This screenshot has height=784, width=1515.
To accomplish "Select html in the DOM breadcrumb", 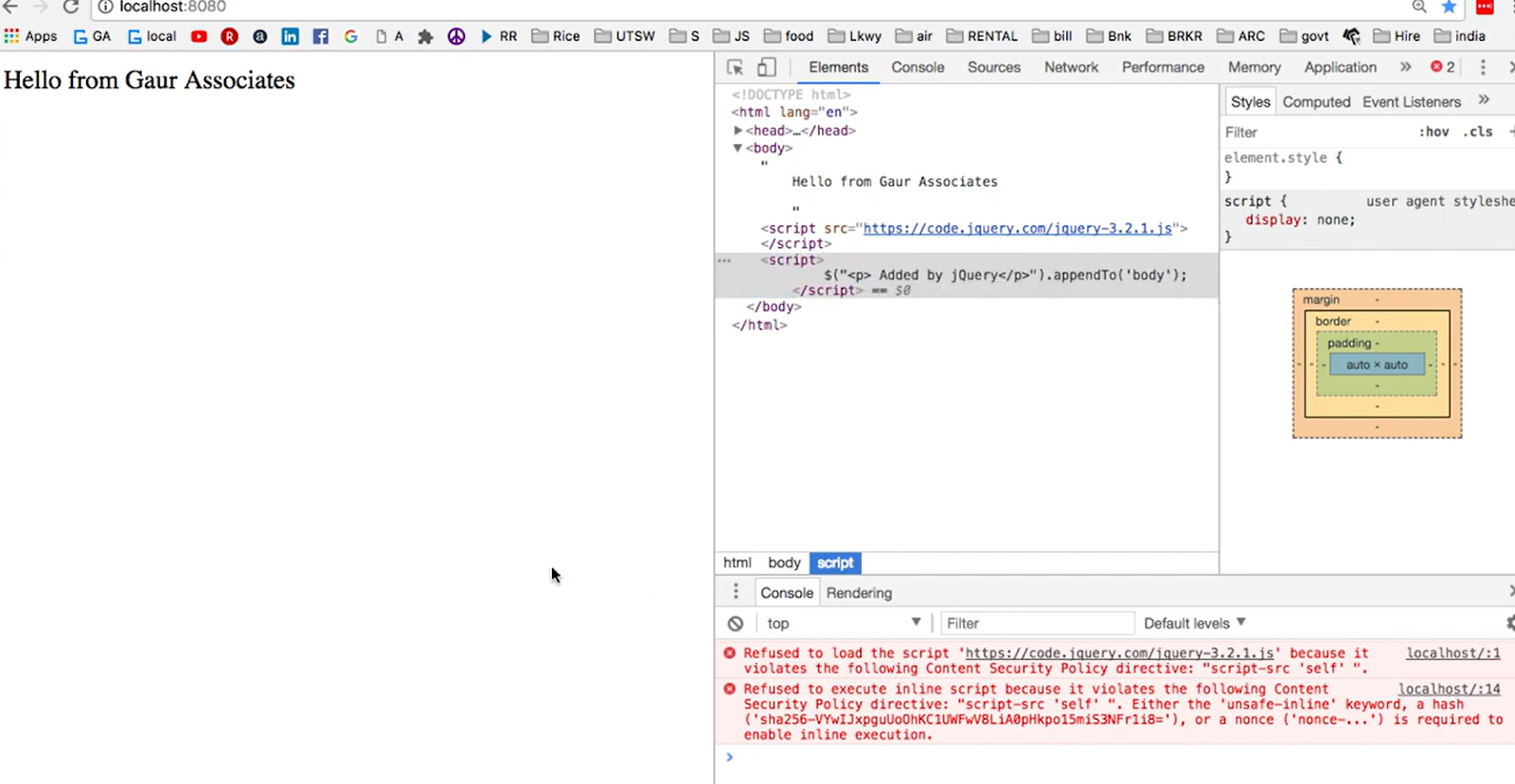I will pos(738,562).
